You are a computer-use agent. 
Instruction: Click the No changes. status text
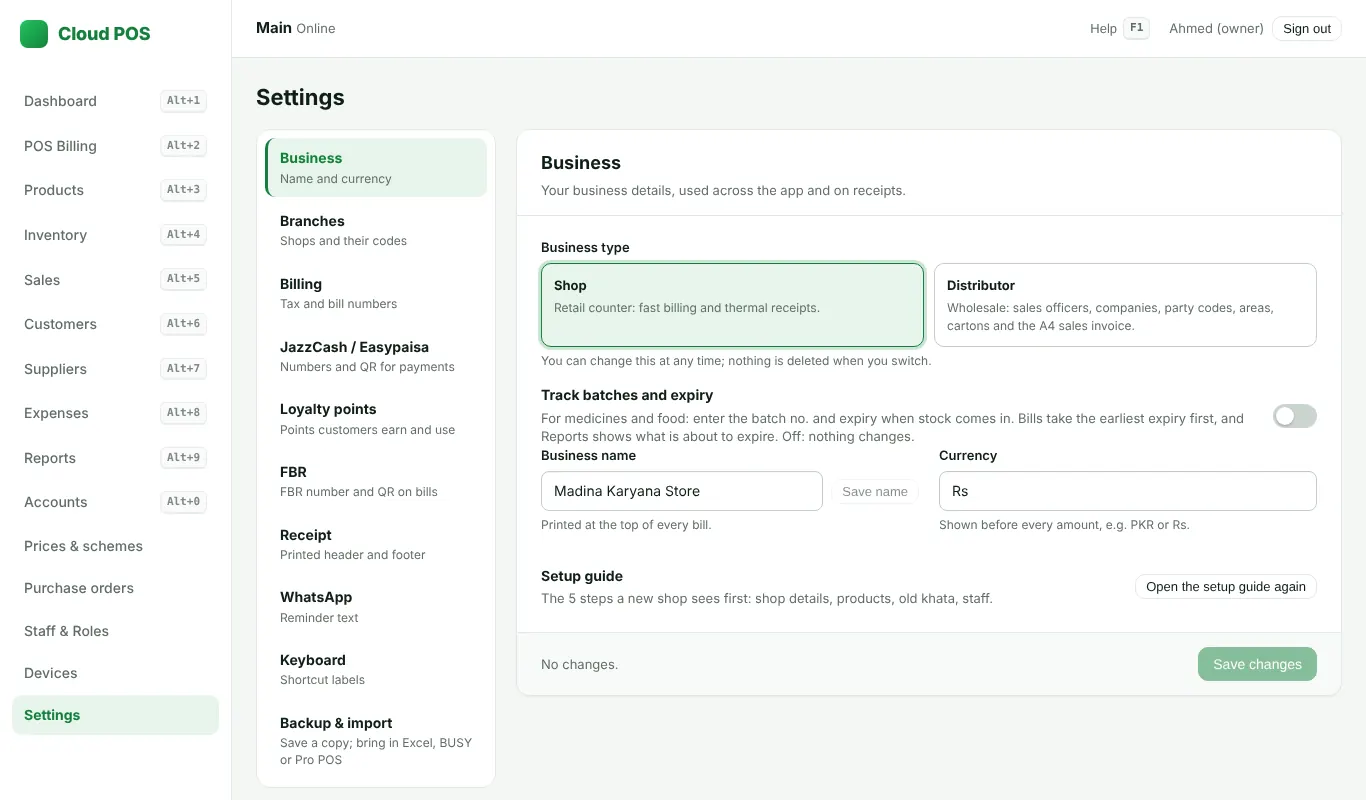[579, 664]
